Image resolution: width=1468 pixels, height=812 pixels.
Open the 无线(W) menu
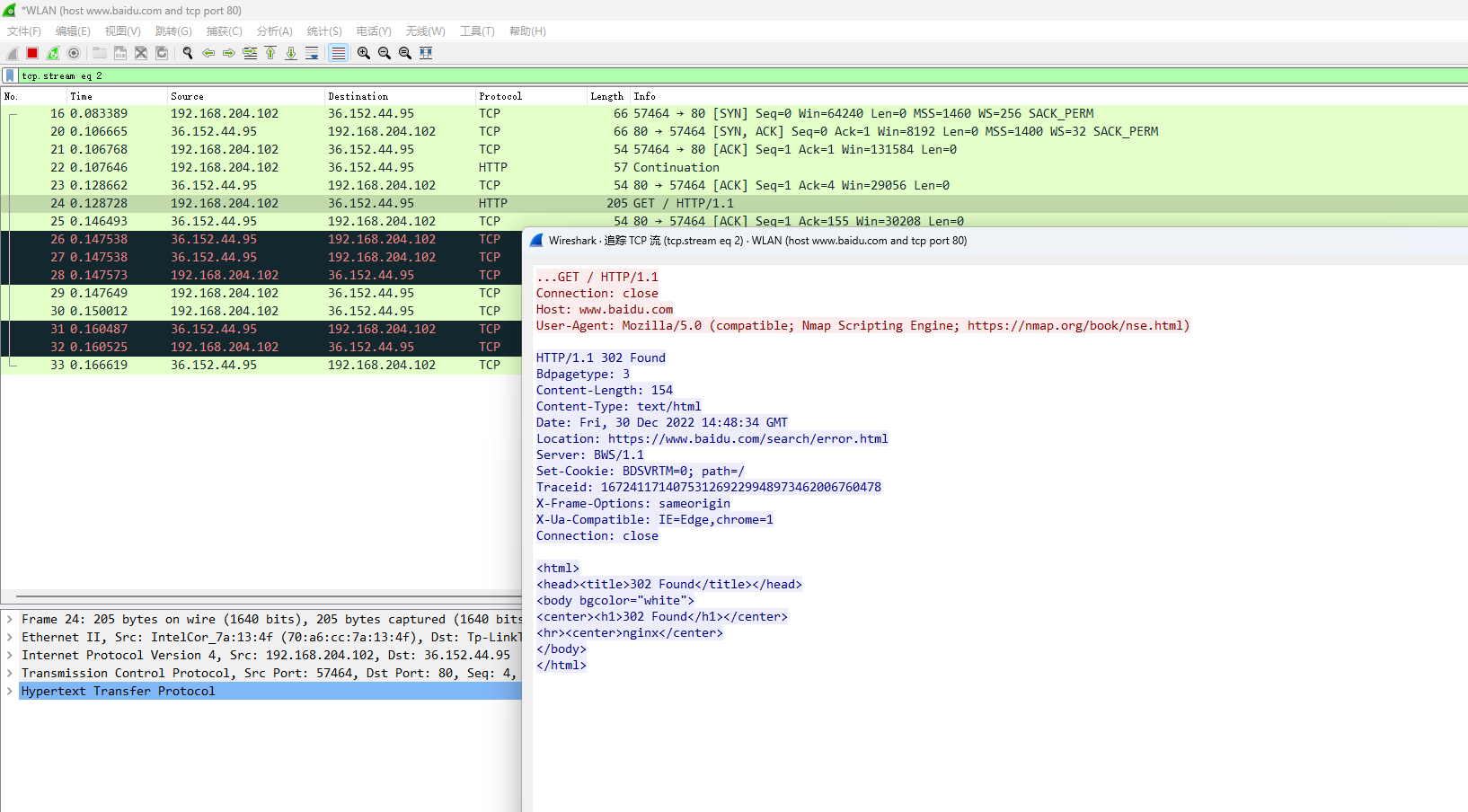425,31
